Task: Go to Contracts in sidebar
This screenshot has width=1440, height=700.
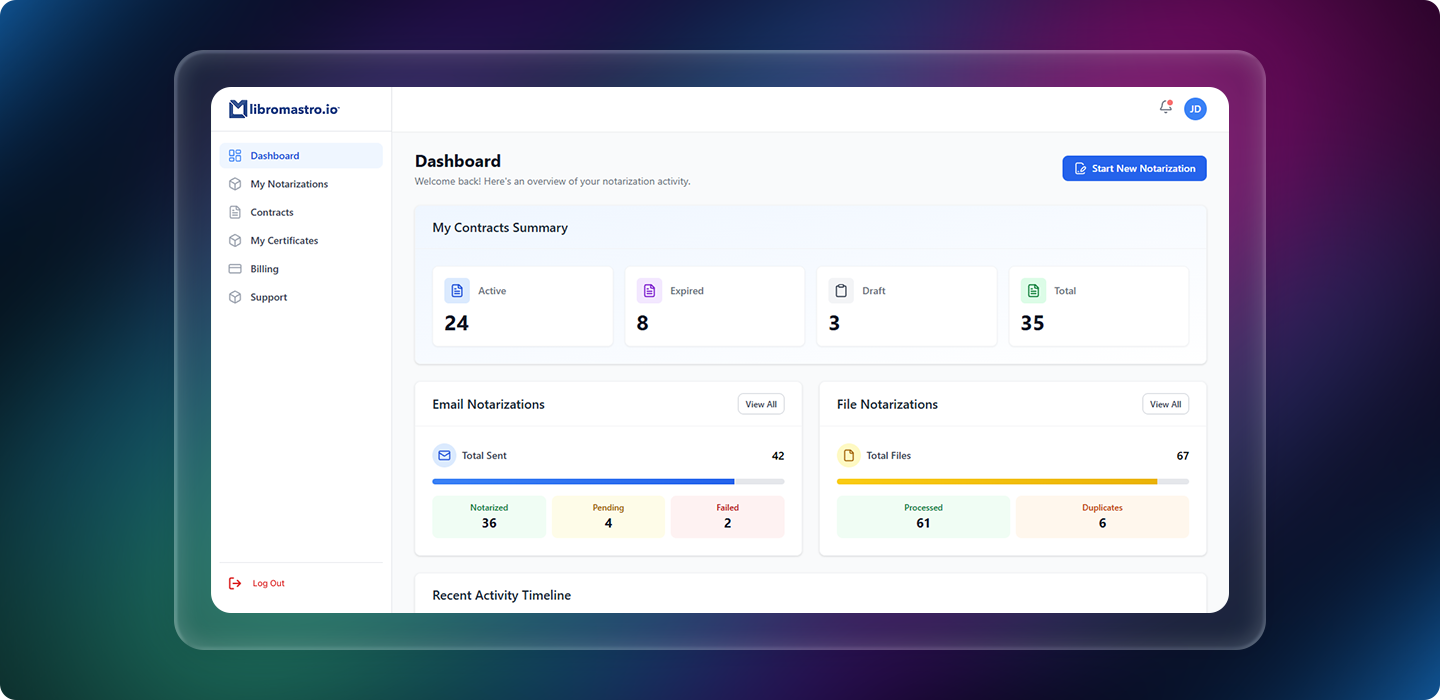Action: (x=271, y=212)
